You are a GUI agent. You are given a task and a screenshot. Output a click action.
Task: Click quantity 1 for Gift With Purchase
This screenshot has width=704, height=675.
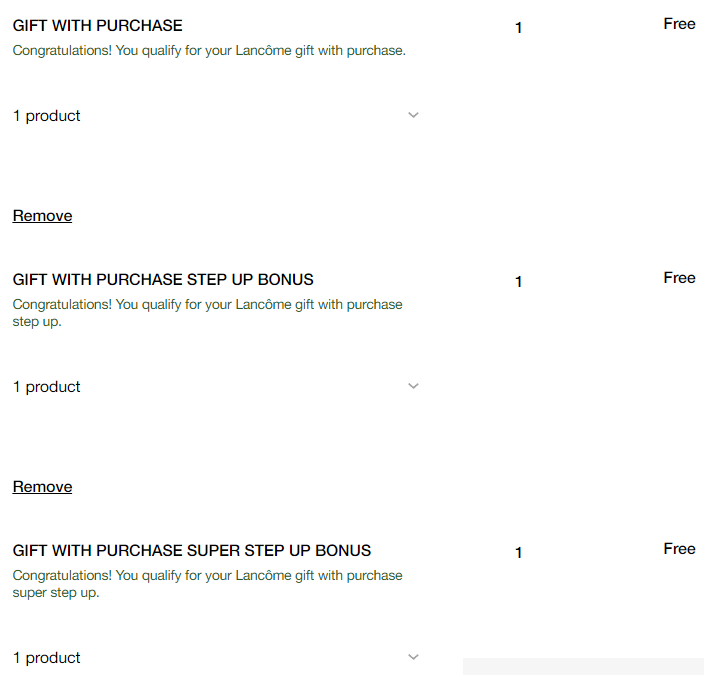(x=518, y=28)
